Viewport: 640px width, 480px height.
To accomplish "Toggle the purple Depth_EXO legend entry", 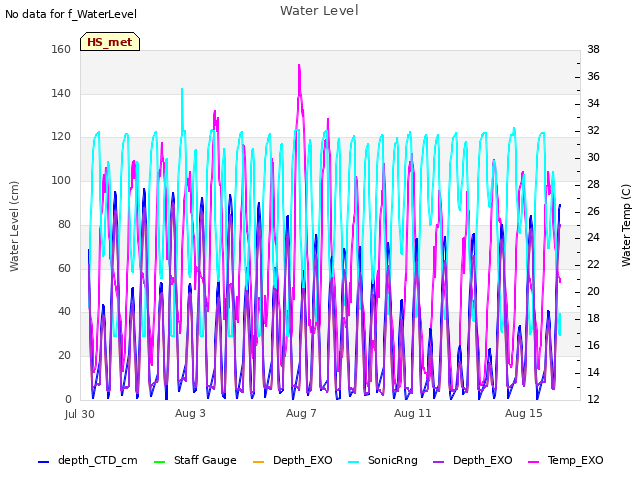I will [473, 460].
